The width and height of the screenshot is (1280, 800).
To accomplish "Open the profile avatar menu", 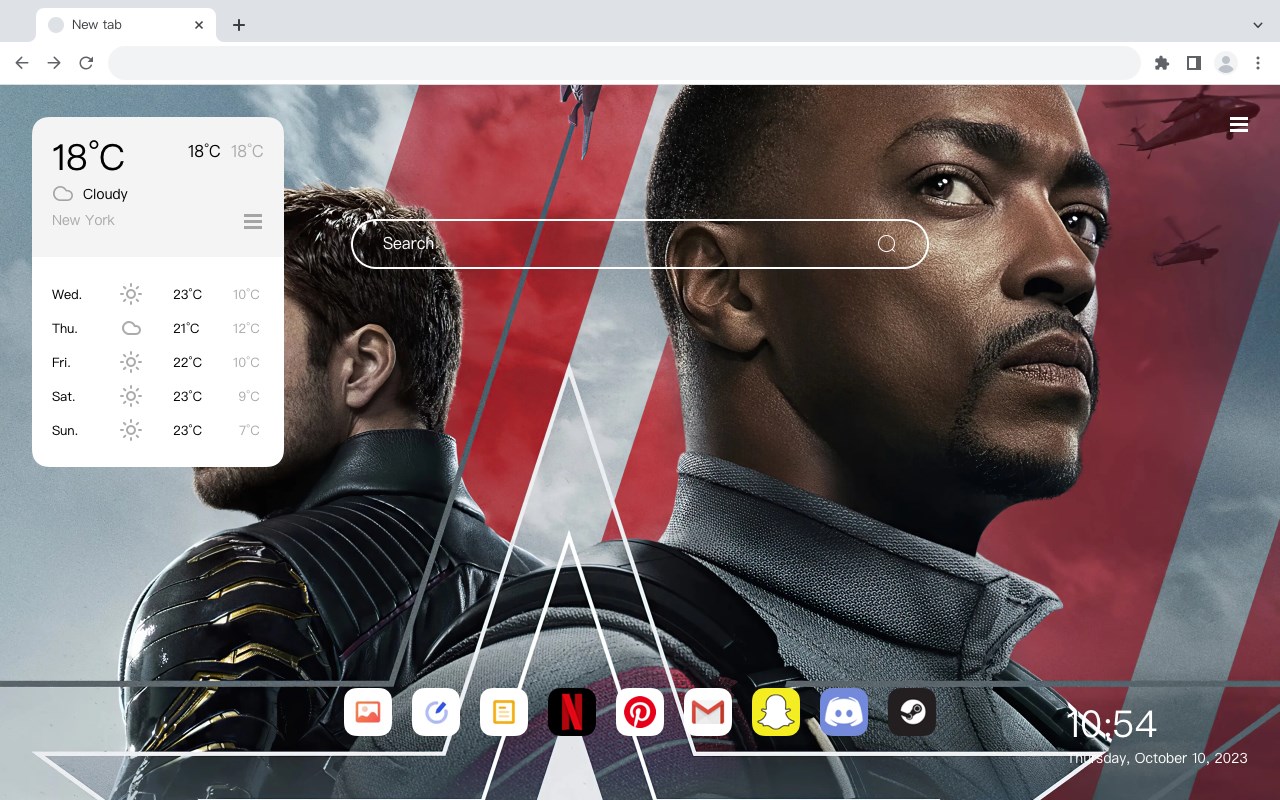I will pos(1226,63).
